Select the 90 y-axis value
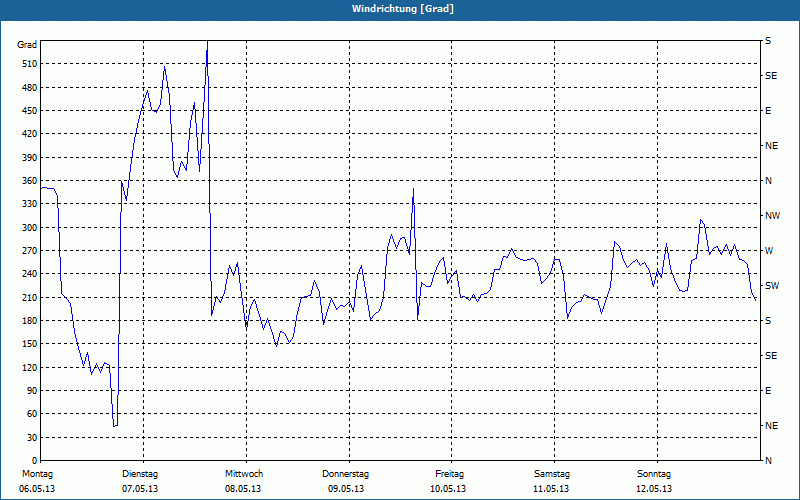800x500 pixels. tap(32, 390)
